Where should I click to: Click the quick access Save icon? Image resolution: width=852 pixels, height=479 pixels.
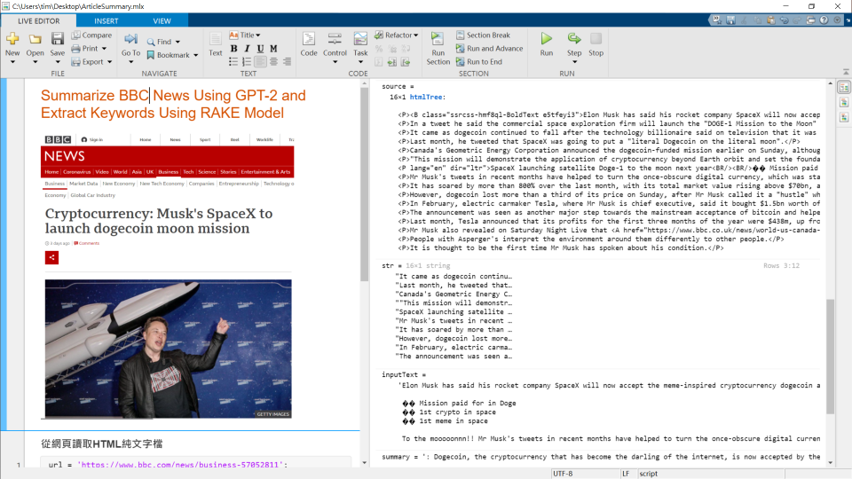[x=730, y=20]
